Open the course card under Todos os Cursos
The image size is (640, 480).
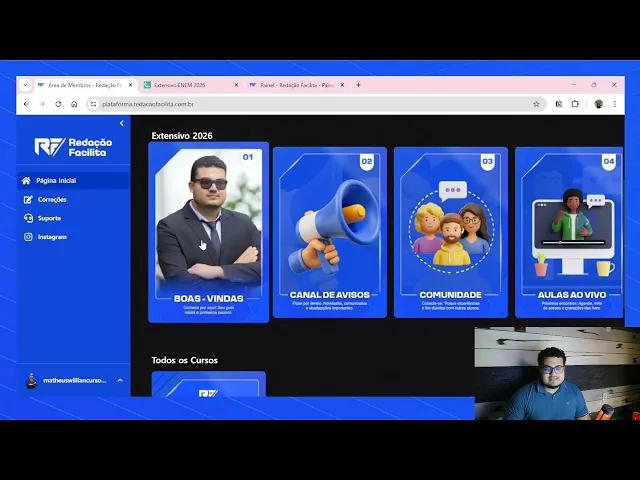[209, 384]
